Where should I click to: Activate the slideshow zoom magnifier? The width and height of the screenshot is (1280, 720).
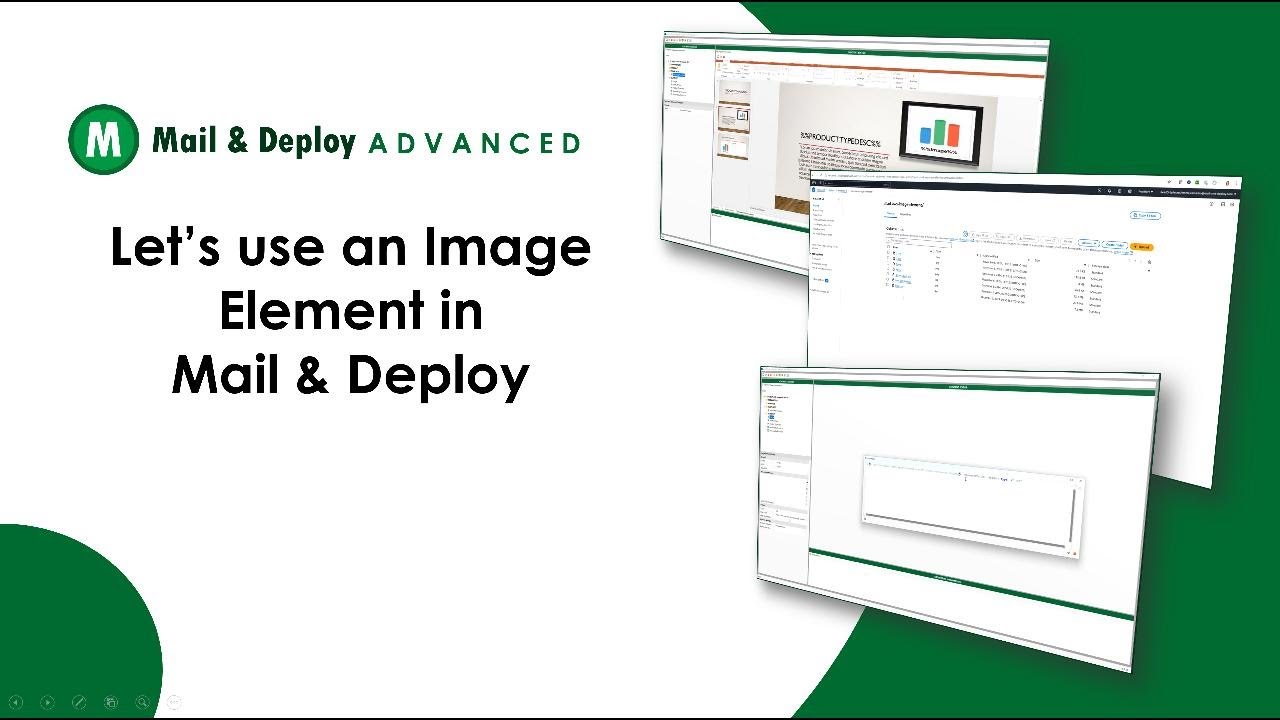coord(143,703)
